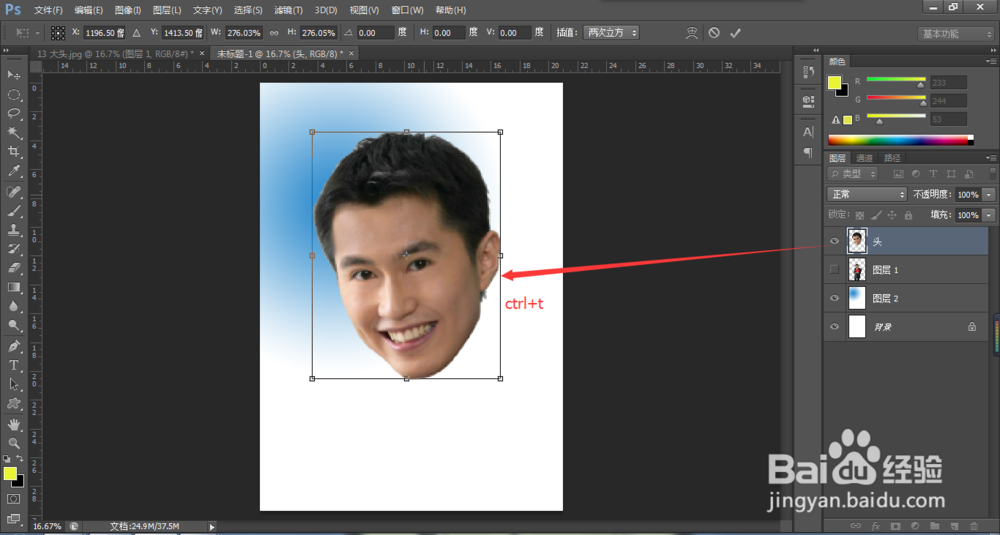
Task: Hide the 背景 layer
Action: (x=834, y=326)
